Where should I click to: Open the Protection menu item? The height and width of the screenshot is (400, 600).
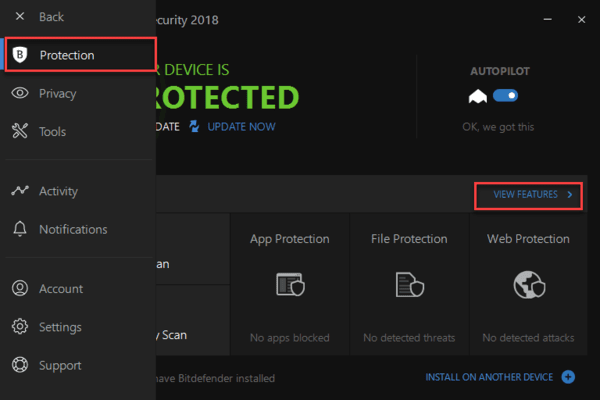coord(81,54)
